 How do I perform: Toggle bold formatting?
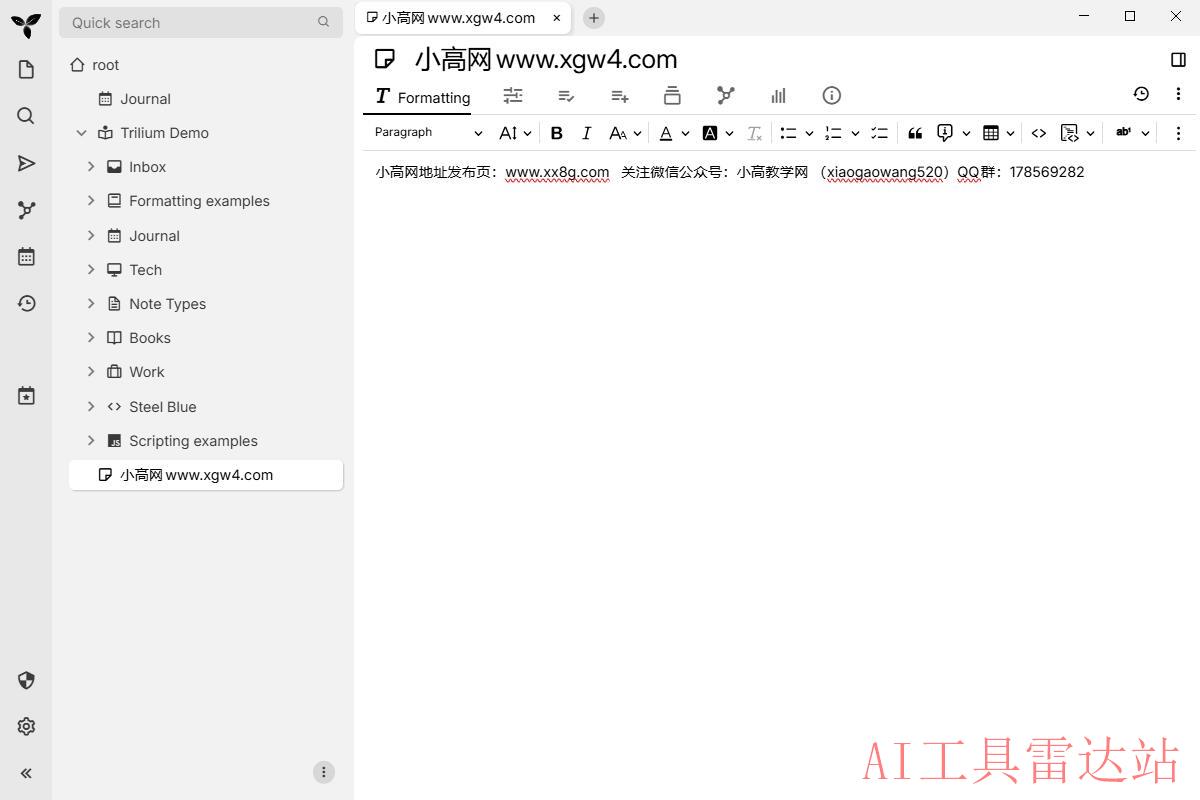(x=557, y=133)
